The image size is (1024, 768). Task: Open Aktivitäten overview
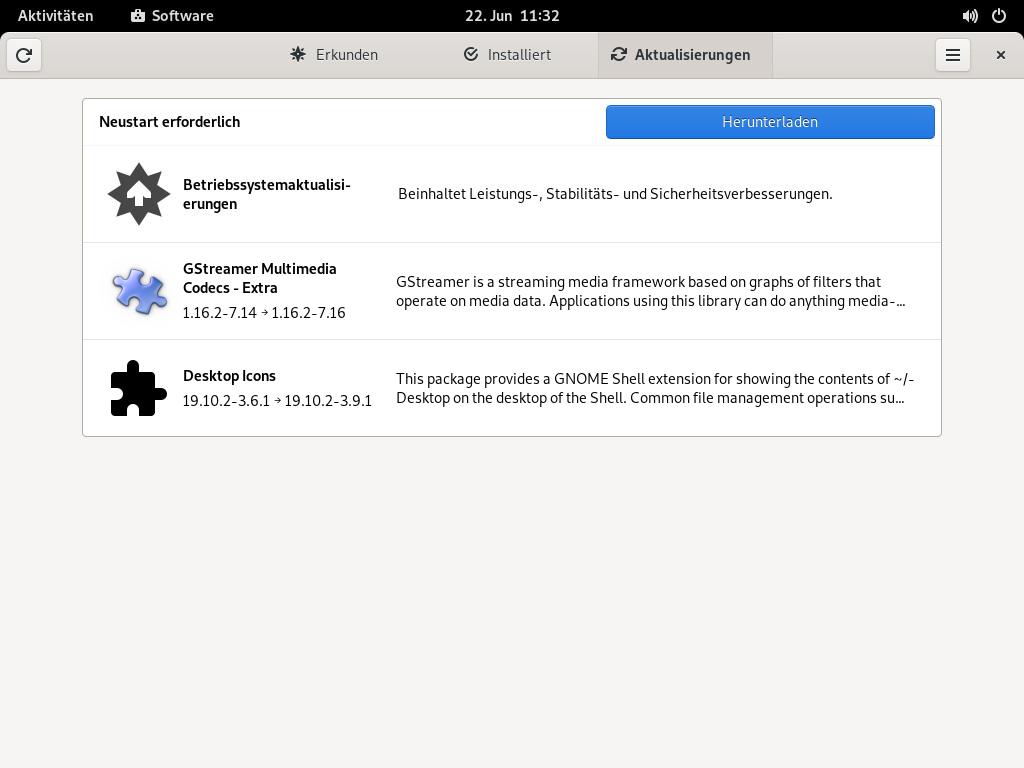(x=56, y=16)
